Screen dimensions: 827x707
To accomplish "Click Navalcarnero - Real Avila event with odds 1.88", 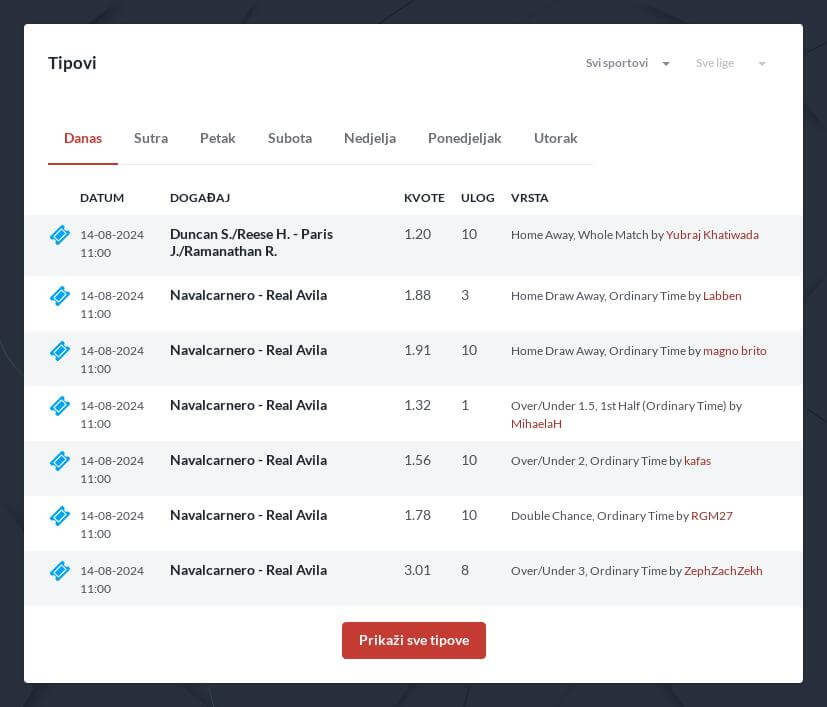I will pyautogui.click(x=248, y=295).
